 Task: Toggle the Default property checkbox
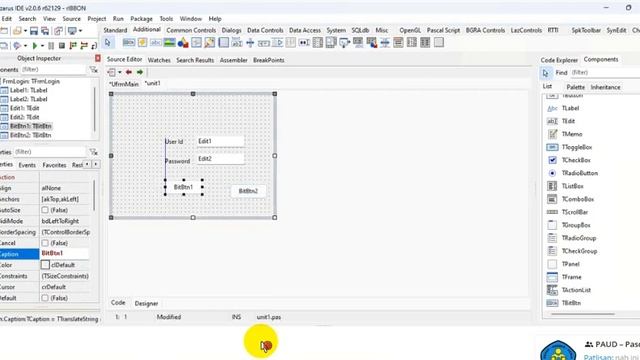click(x=45, y=298)
